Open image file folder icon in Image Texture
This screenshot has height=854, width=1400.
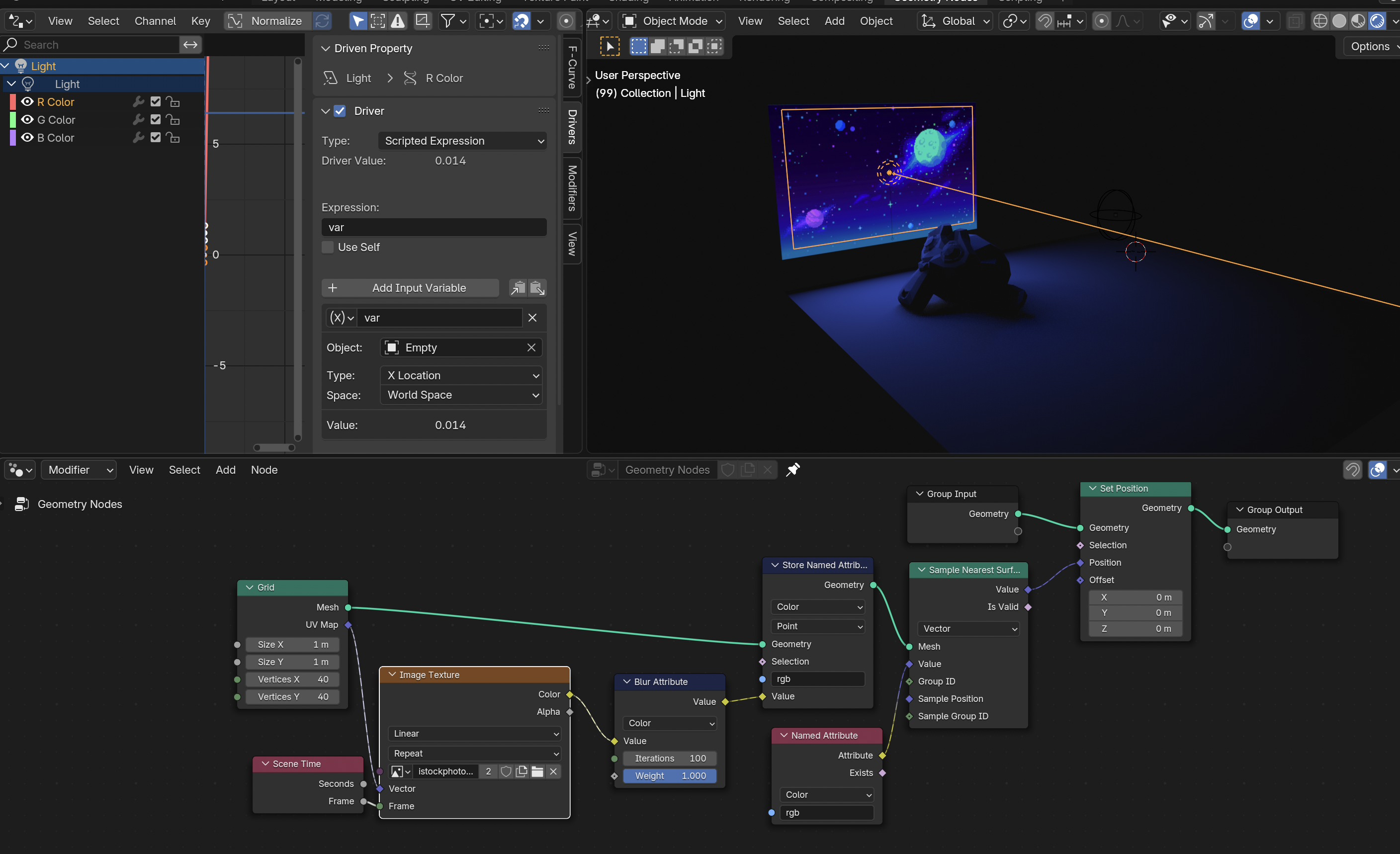[537, 771]
